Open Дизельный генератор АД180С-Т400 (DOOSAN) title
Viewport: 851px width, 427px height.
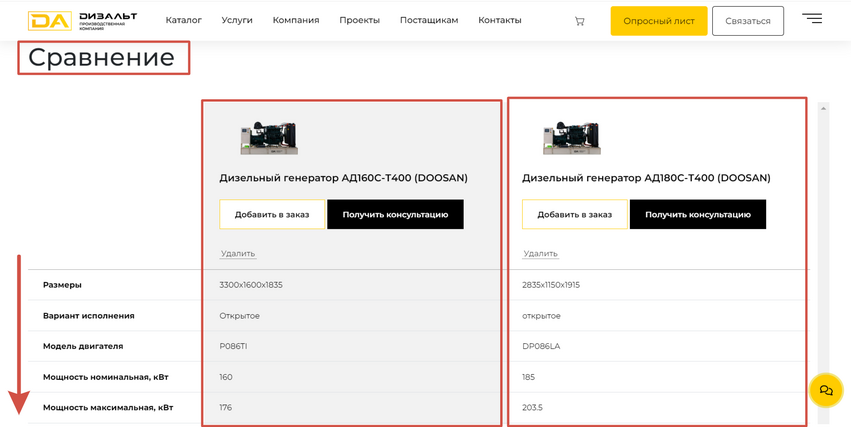646,178
